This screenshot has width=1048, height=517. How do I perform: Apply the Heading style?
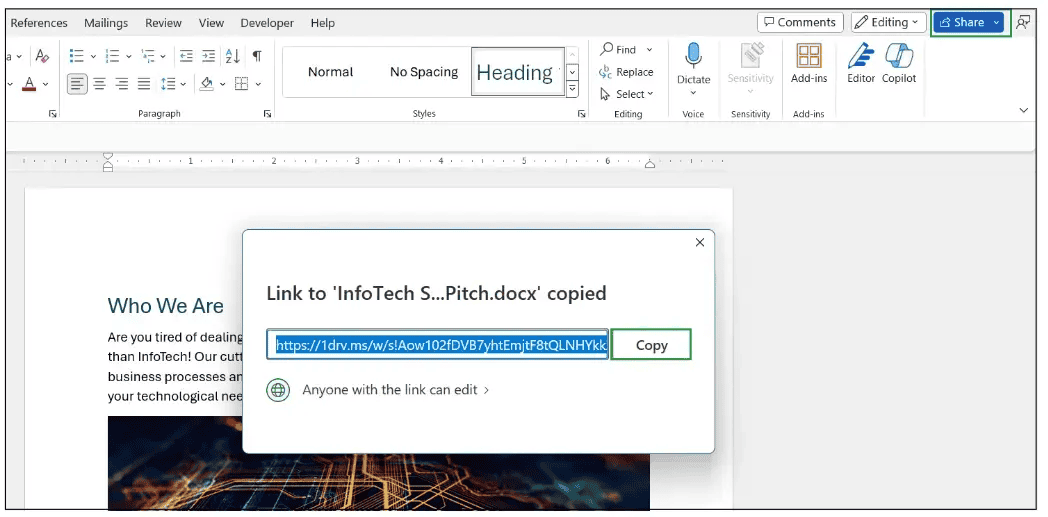tap(518, 72)
